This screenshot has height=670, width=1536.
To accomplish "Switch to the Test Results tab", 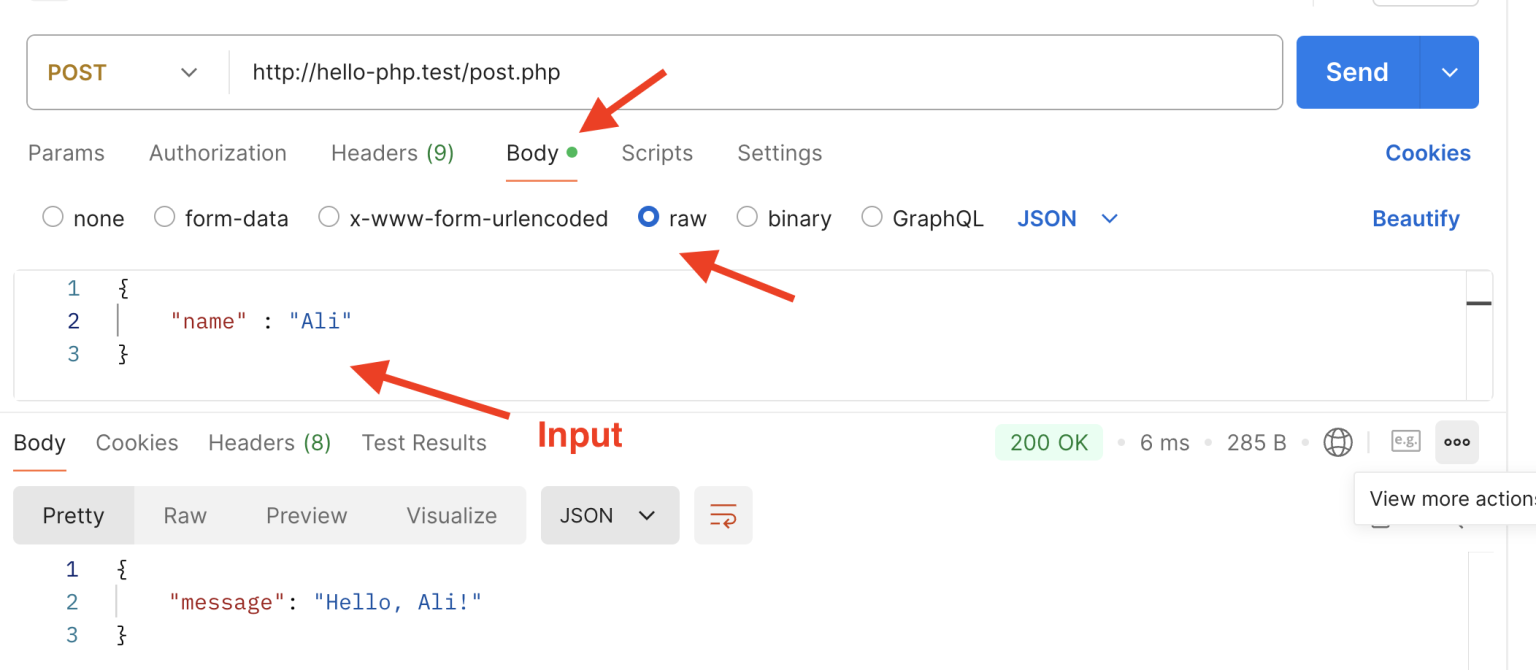I will pos(424,443).
